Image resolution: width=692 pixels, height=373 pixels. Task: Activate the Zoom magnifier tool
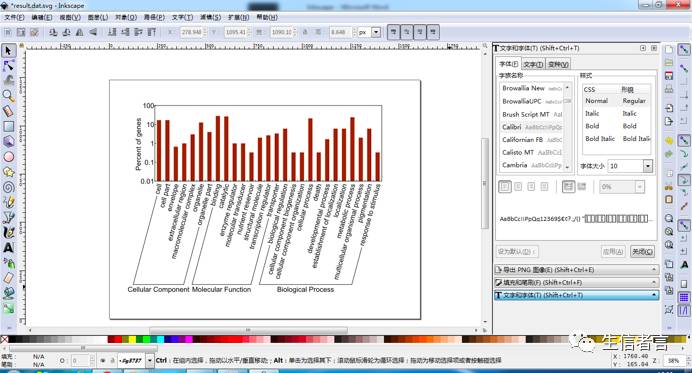(8, 96)
